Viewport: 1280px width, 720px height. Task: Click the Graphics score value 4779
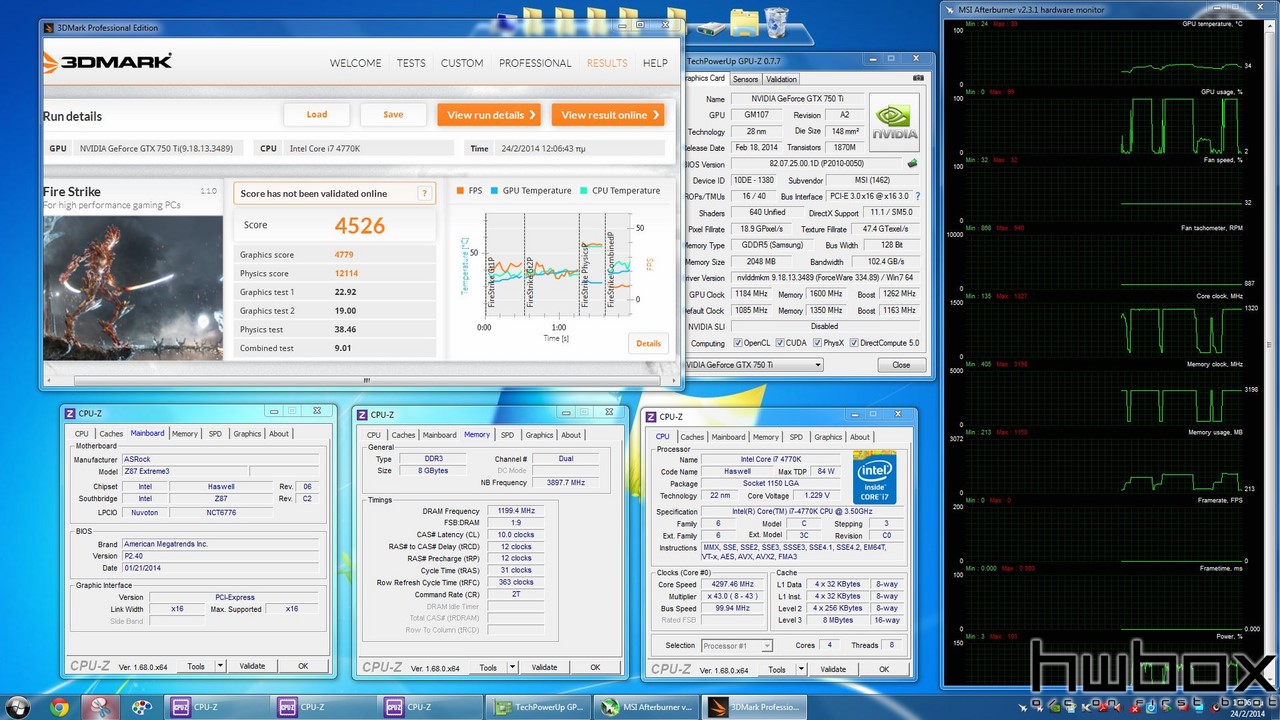[344, 255]
